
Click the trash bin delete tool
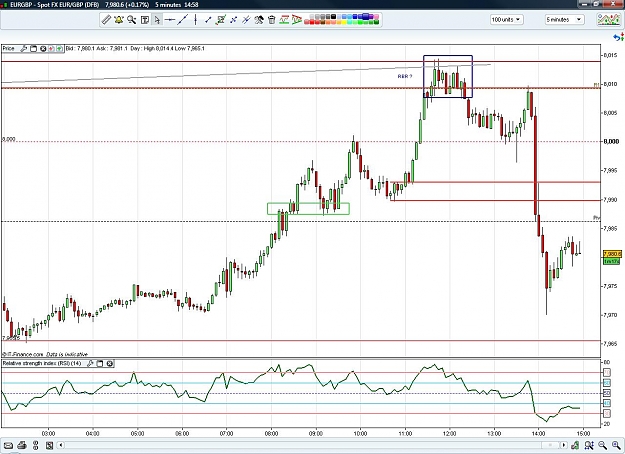pyautogui.click(x=271, y=20)
